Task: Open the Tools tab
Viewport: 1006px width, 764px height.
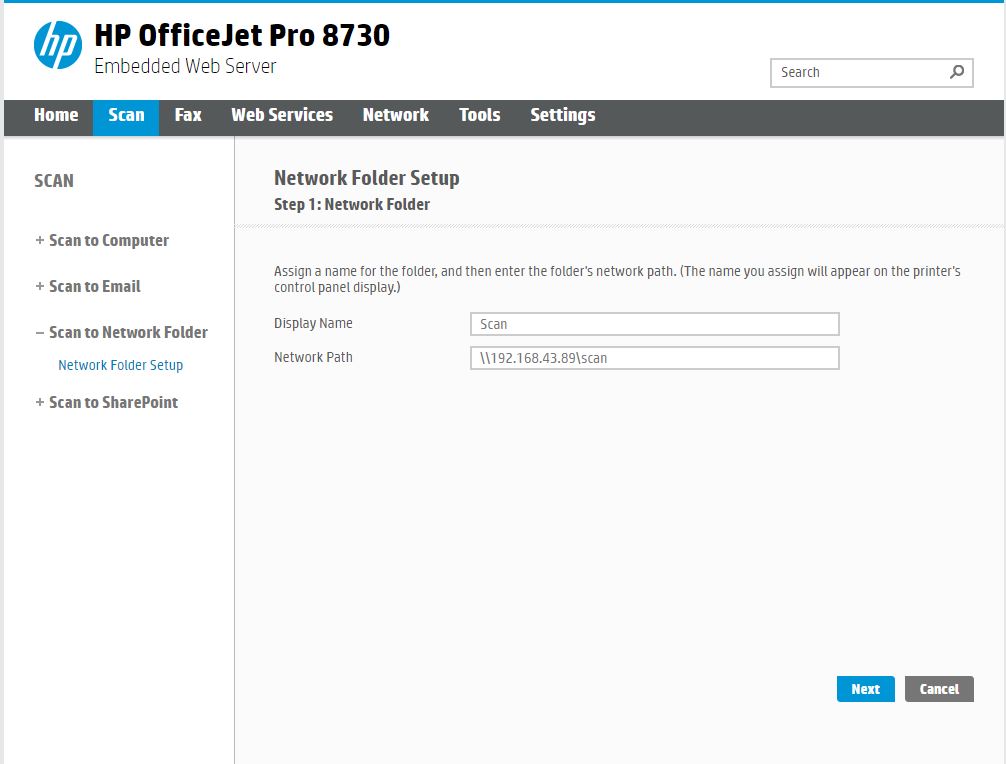Action: pos(480,115)
